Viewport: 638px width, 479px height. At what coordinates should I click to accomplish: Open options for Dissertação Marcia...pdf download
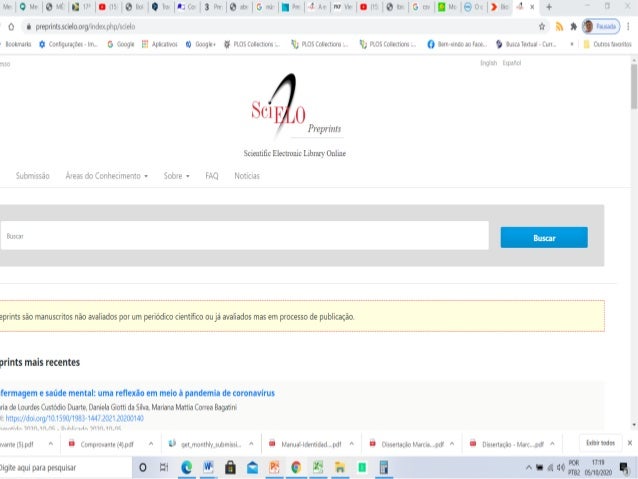coord(452,444)
